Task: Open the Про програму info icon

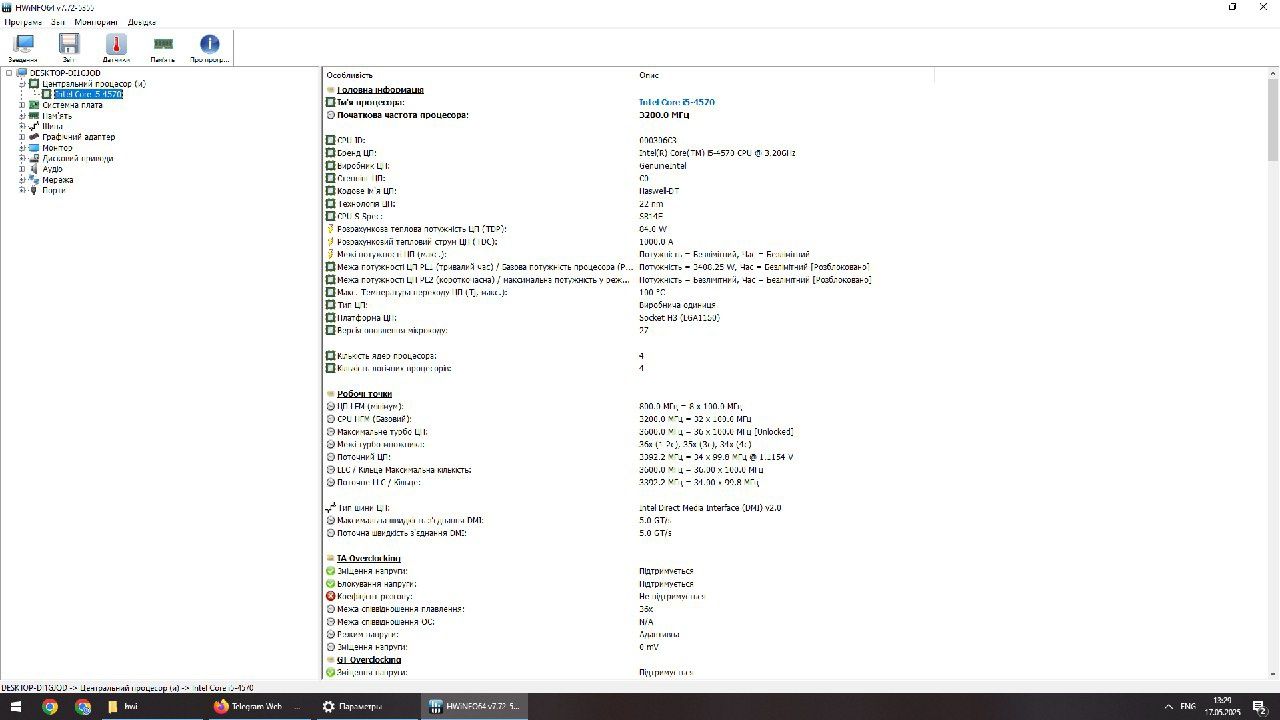Action: (x=210, y=48)
